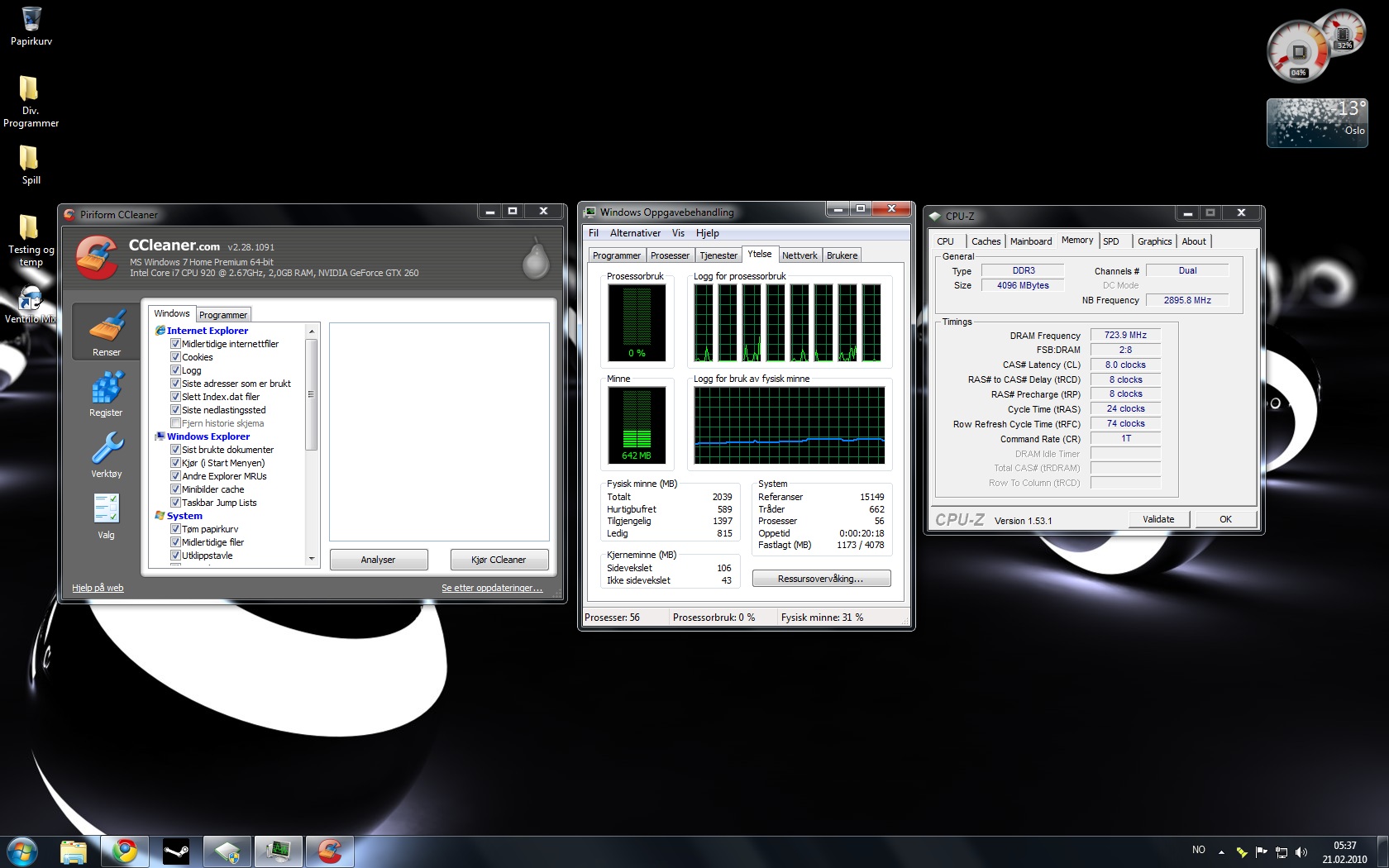Switch to CPU-Z taskbar button

coord(227,851)
